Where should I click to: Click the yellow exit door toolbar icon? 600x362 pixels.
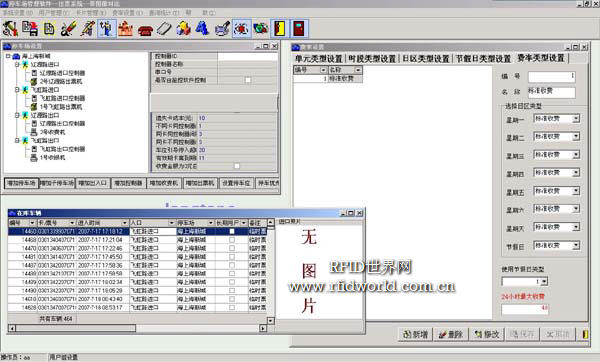tap(280, 29)
